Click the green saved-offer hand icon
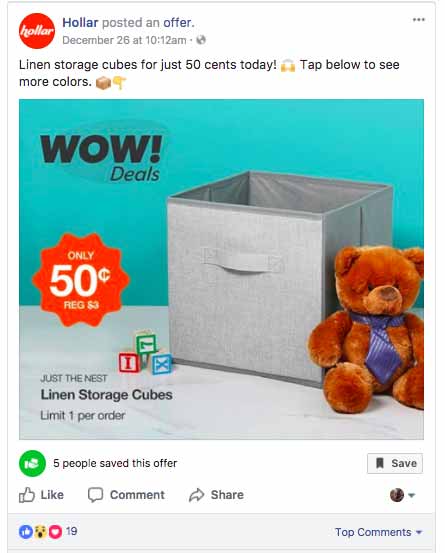The width and height of the screenshot is (445, 553). (32, 463)
